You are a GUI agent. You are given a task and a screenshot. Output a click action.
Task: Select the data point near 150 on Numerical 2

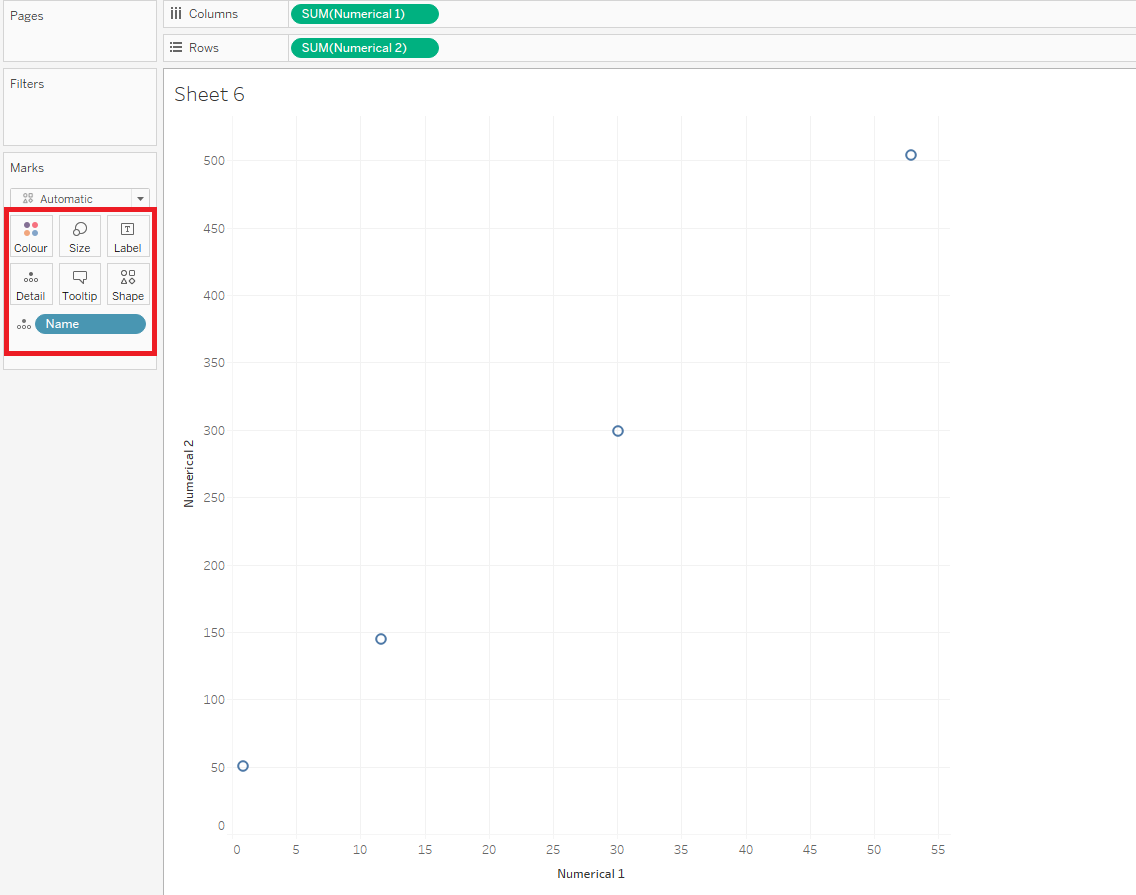pyautogui.click(x=381, y=639)
